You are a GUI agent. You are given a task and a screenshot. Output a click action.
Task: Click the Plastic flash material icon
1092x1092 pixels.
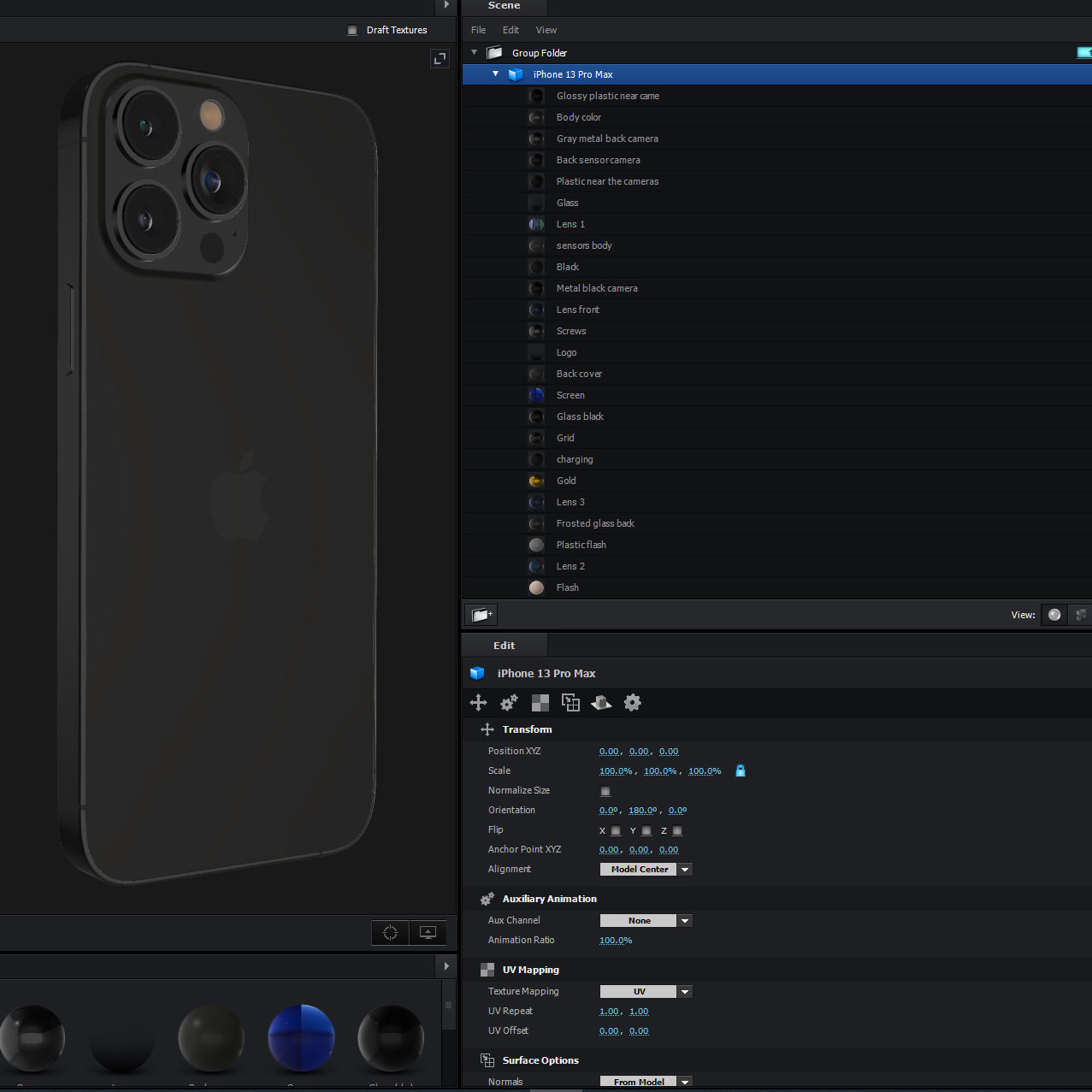(x=536, y=545)
